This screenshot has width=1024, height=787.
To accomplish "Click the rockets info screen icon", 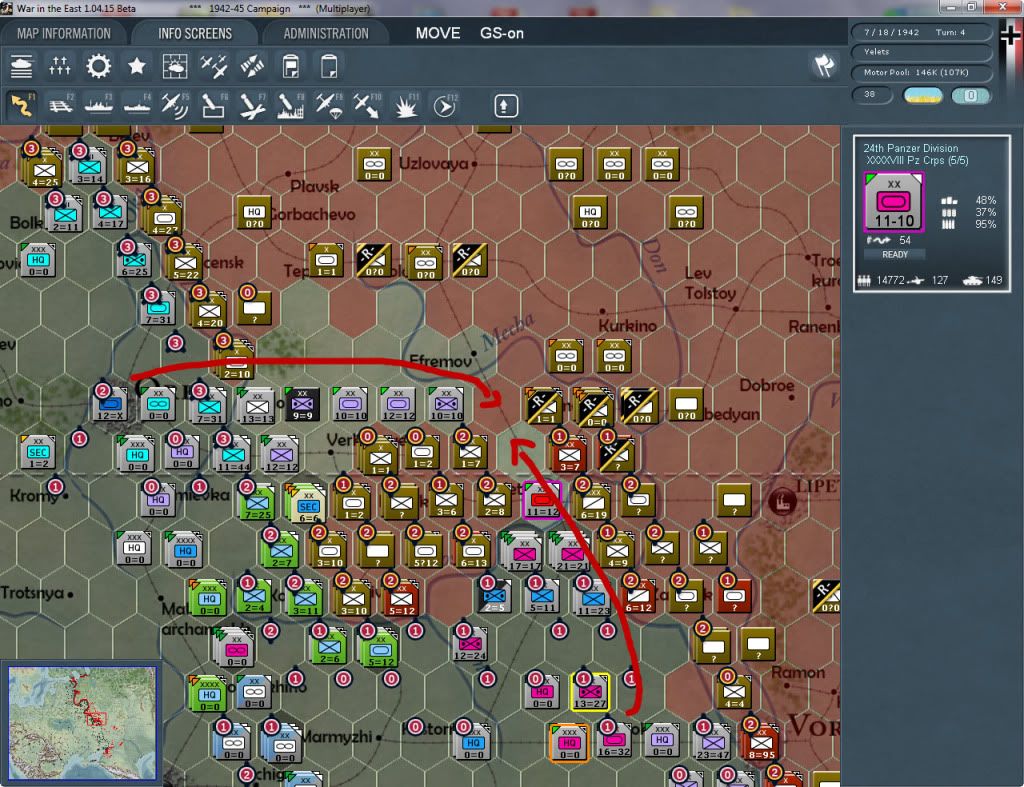I will 252,67.
